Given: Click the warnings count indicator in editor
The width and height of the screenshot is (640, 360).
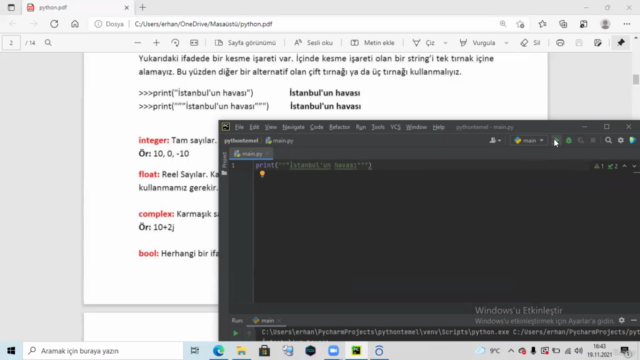Looking at the screenshot, I should coord(599,166).
